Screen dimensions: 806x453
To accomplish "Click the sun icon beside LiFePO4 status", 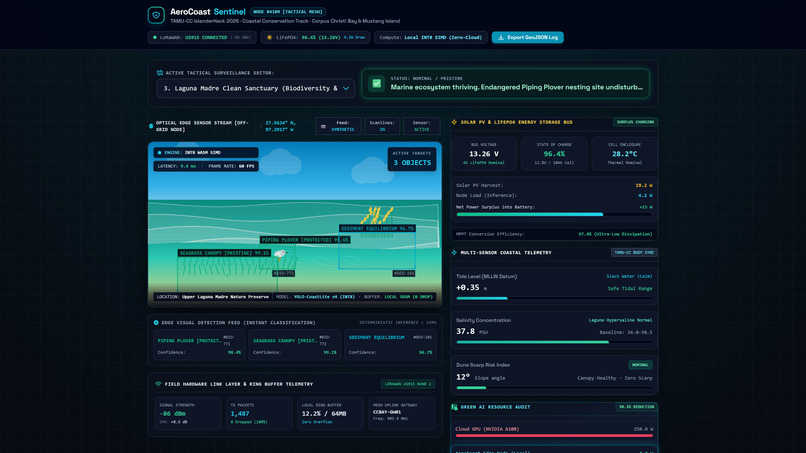I will (x=269, y=38).
